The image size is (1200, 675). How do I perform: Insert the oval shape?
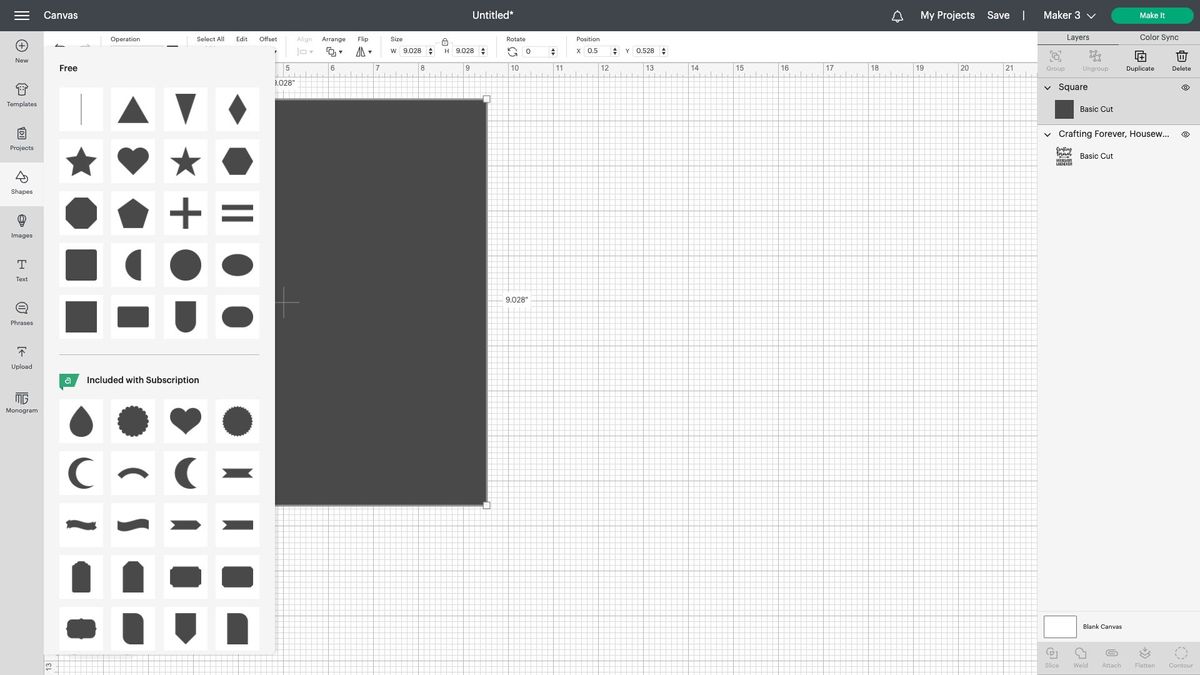tap(237, 265)
